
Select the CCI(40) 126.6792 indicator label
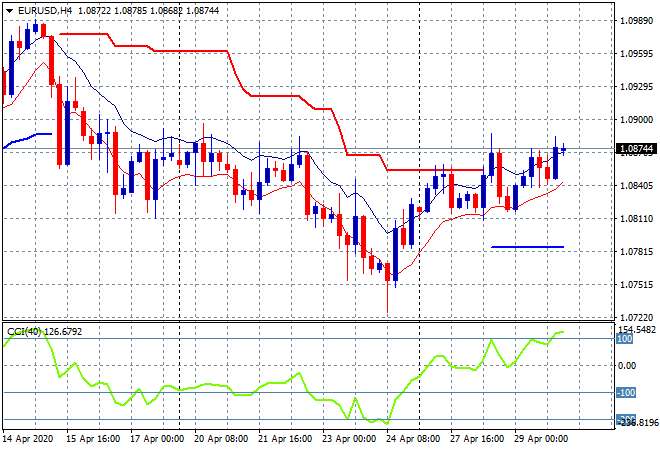(44, 332)
